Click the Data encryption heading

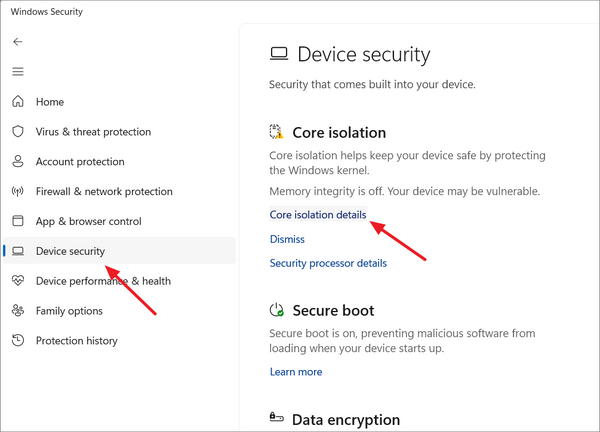(346, 420)
